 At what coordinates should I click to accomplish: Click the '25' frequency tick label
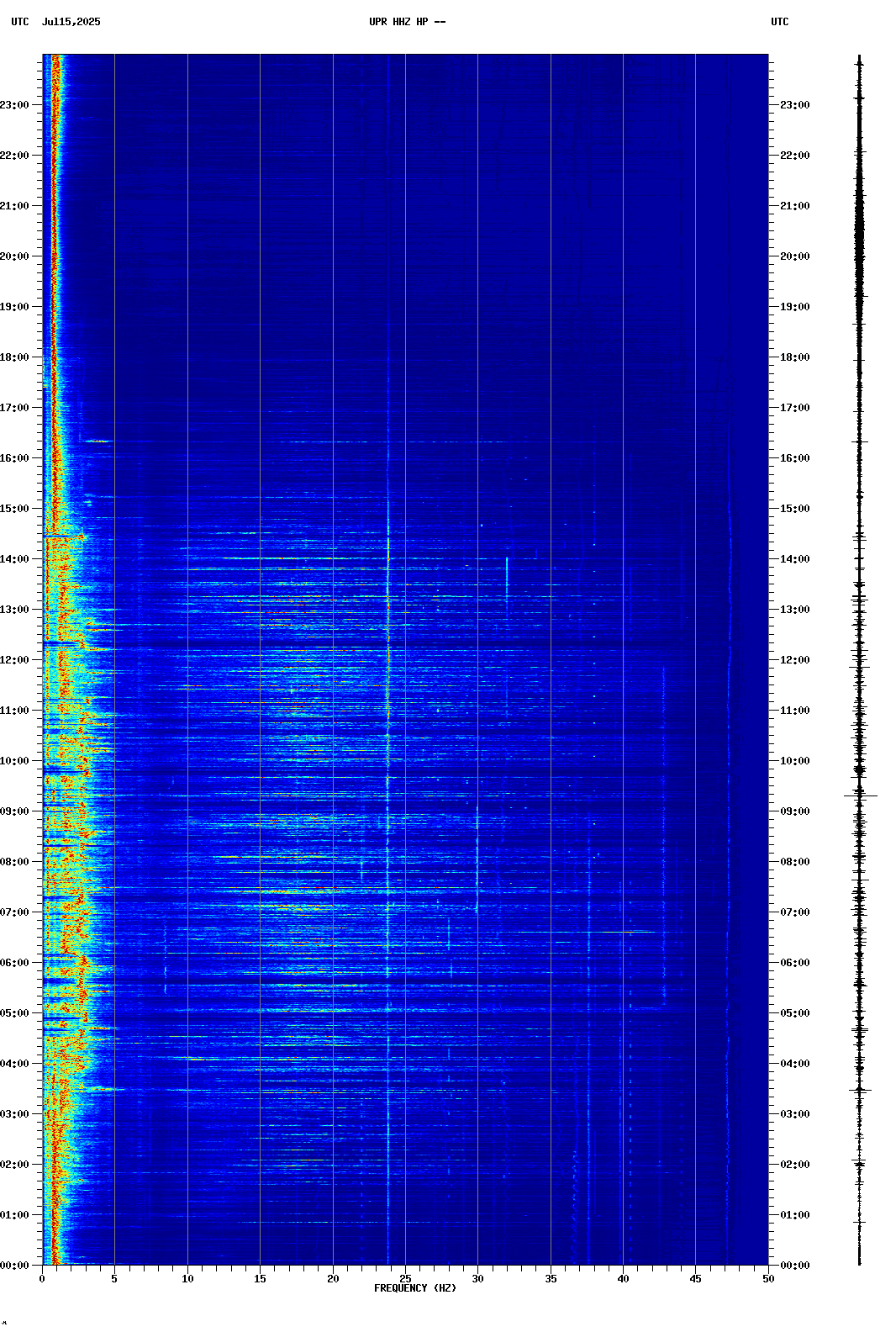[x=405, y=1279]
